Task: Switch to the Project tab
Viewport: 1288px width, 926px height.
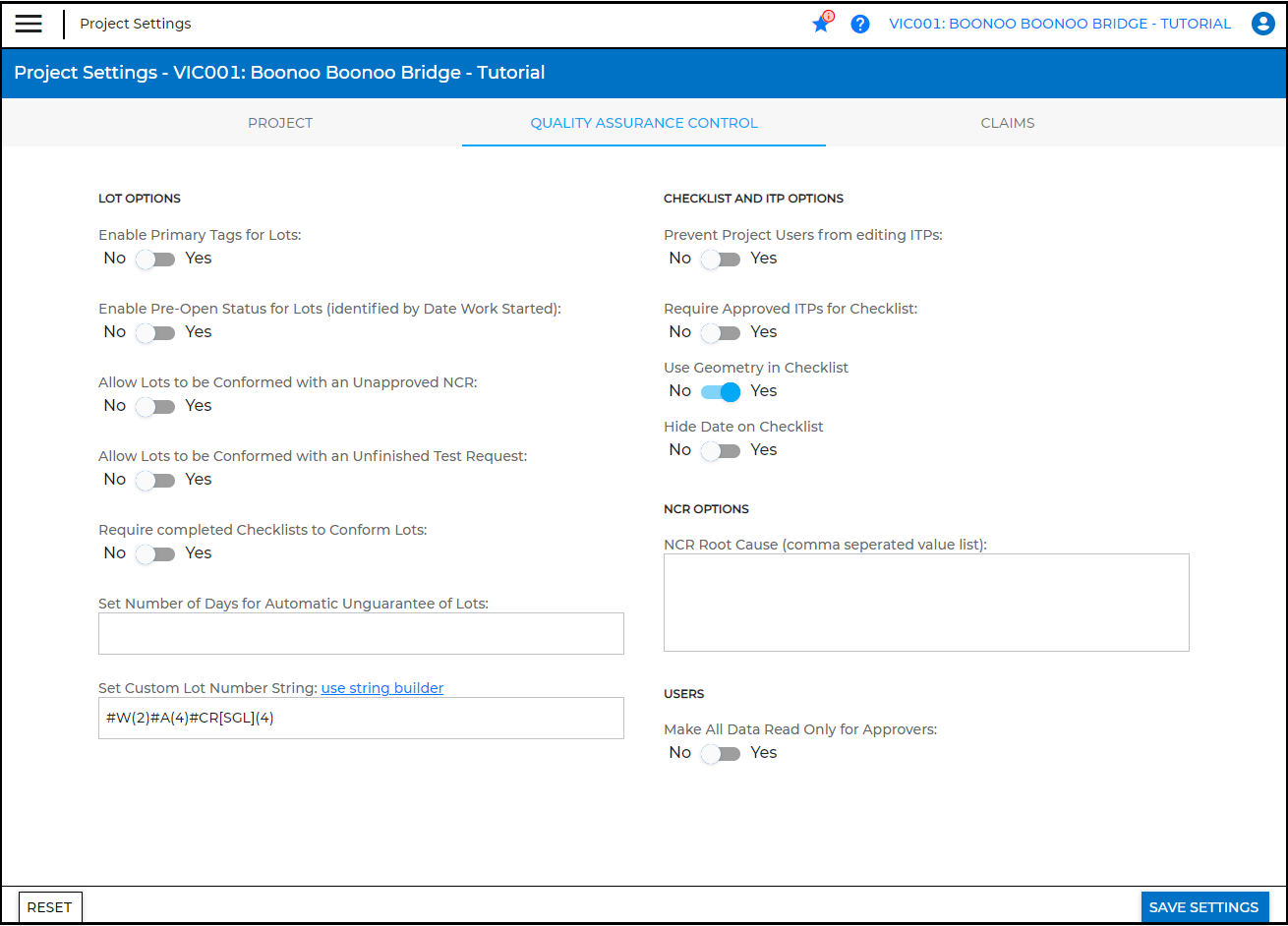Action: [280, 124]
